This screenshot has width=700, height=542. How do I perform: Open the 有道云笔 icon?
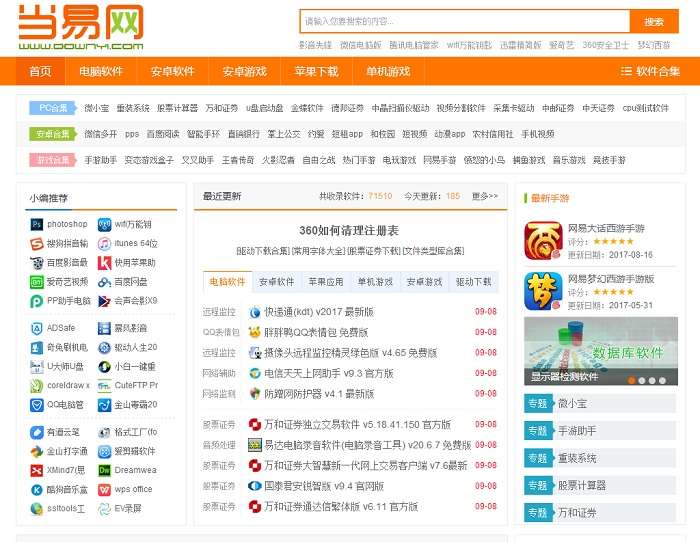(x=37, y=432)
